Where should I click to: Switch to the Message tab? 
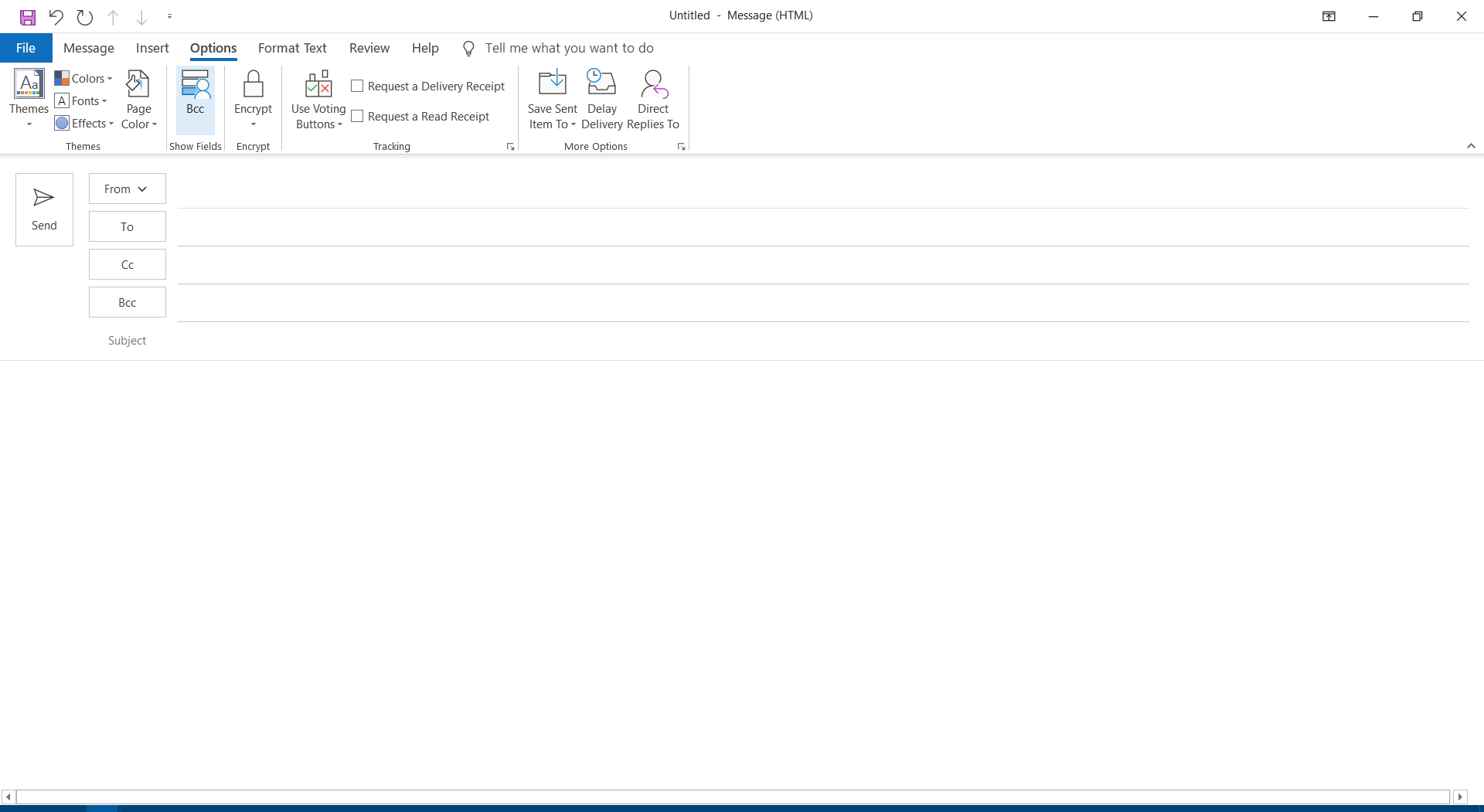tap(89, 48)
